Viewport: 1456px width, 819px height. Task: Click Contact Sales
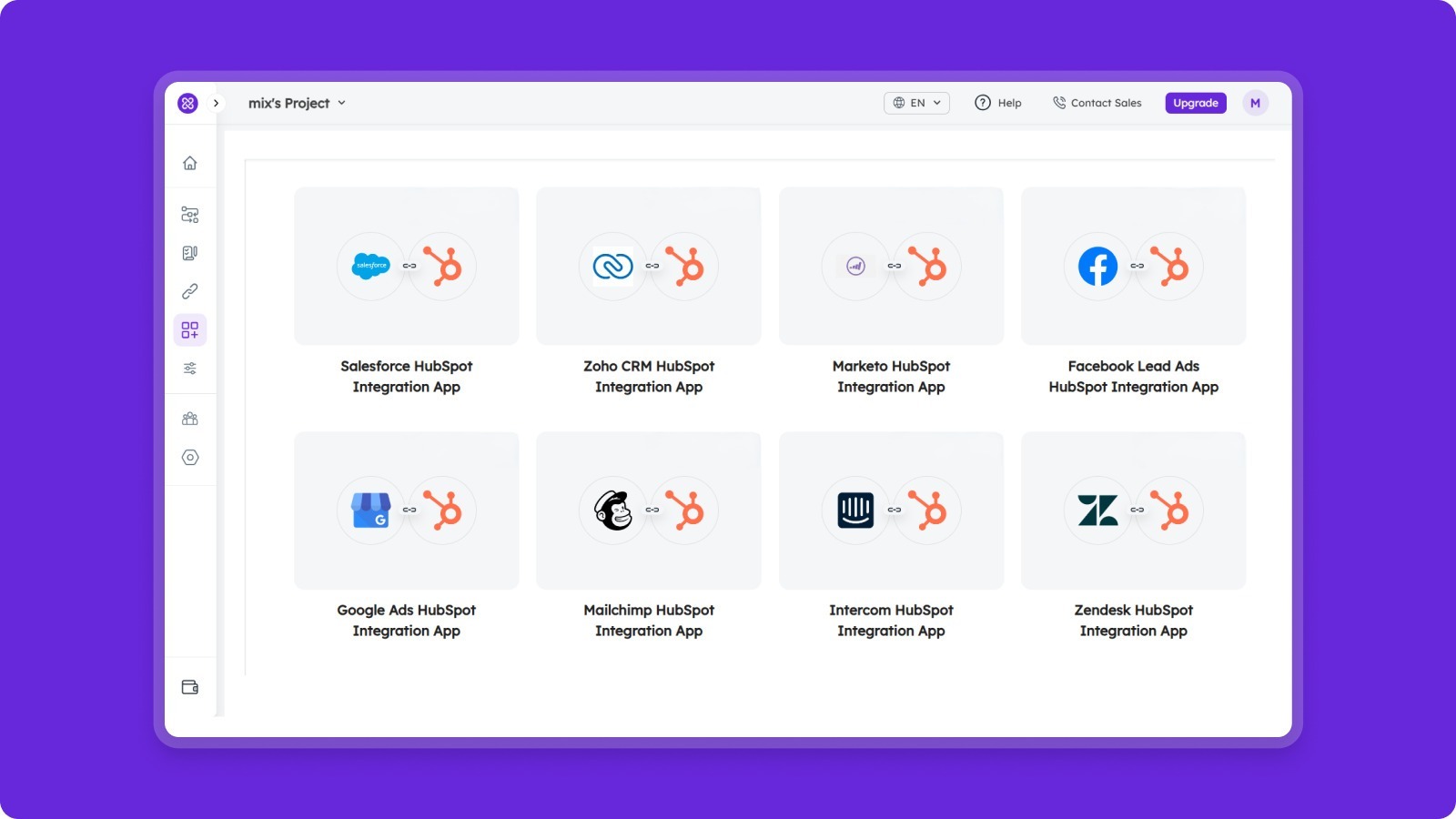click(x=1097, y=103)
